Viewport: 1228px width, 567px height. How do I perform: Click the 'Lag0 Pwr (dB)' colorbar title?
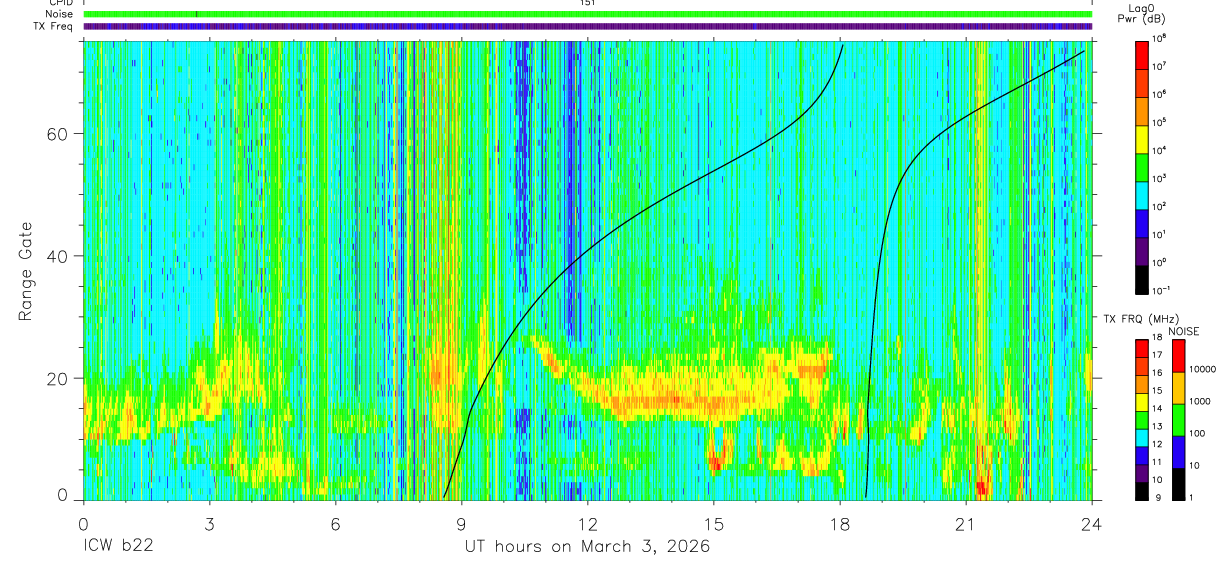1142,14
